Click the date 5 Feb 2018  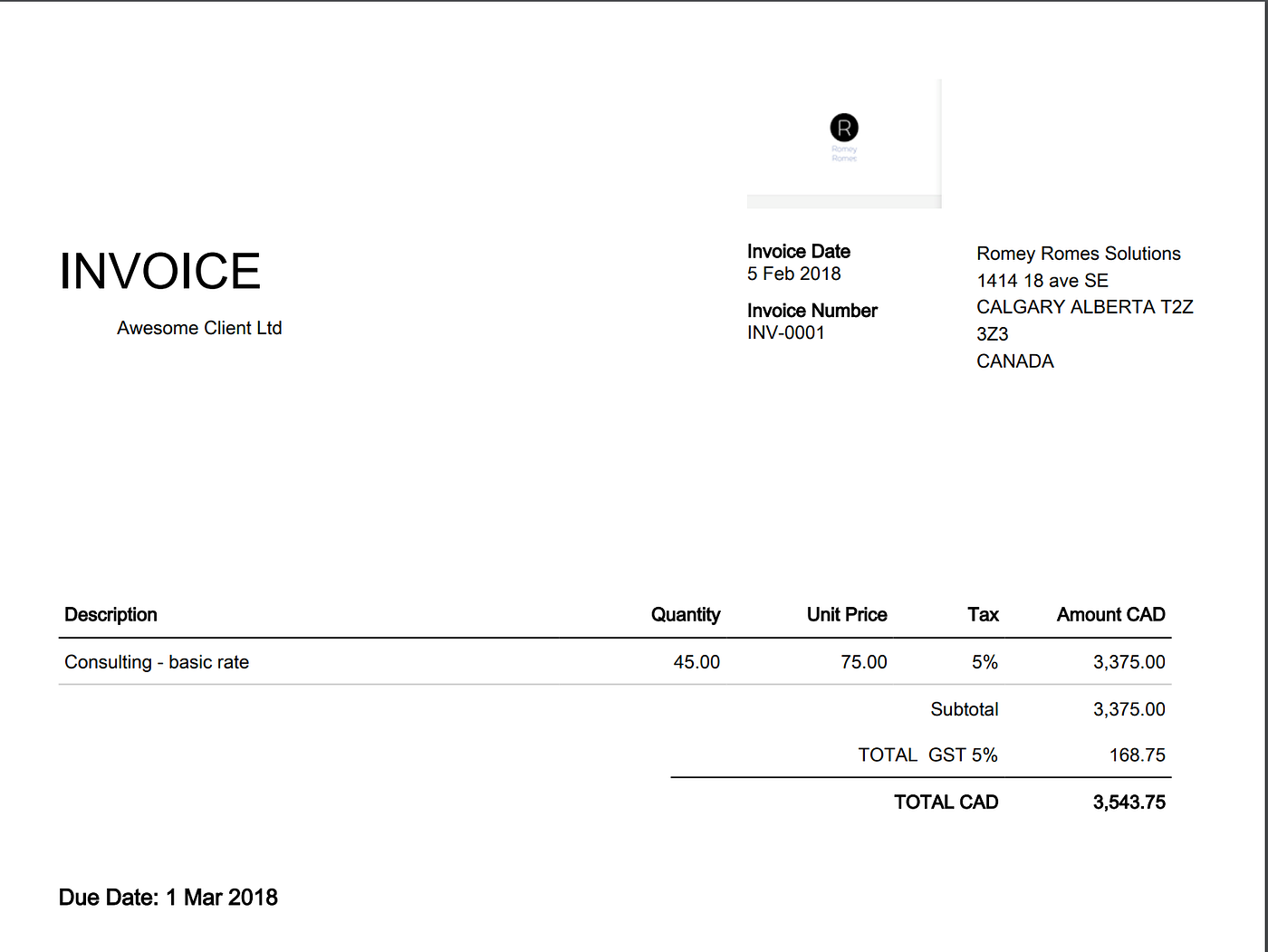point(794,274)
